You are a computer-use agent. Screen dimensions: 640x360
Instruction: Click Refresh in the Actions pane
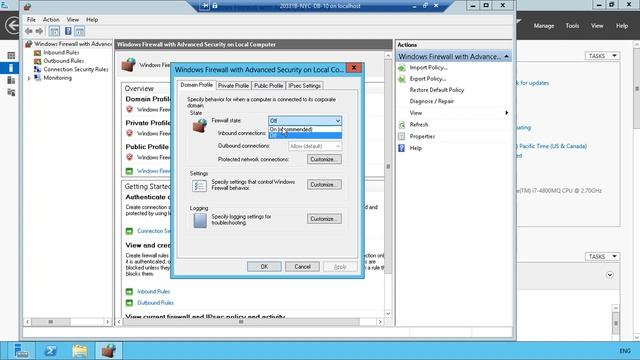click(x=419, y=124)
